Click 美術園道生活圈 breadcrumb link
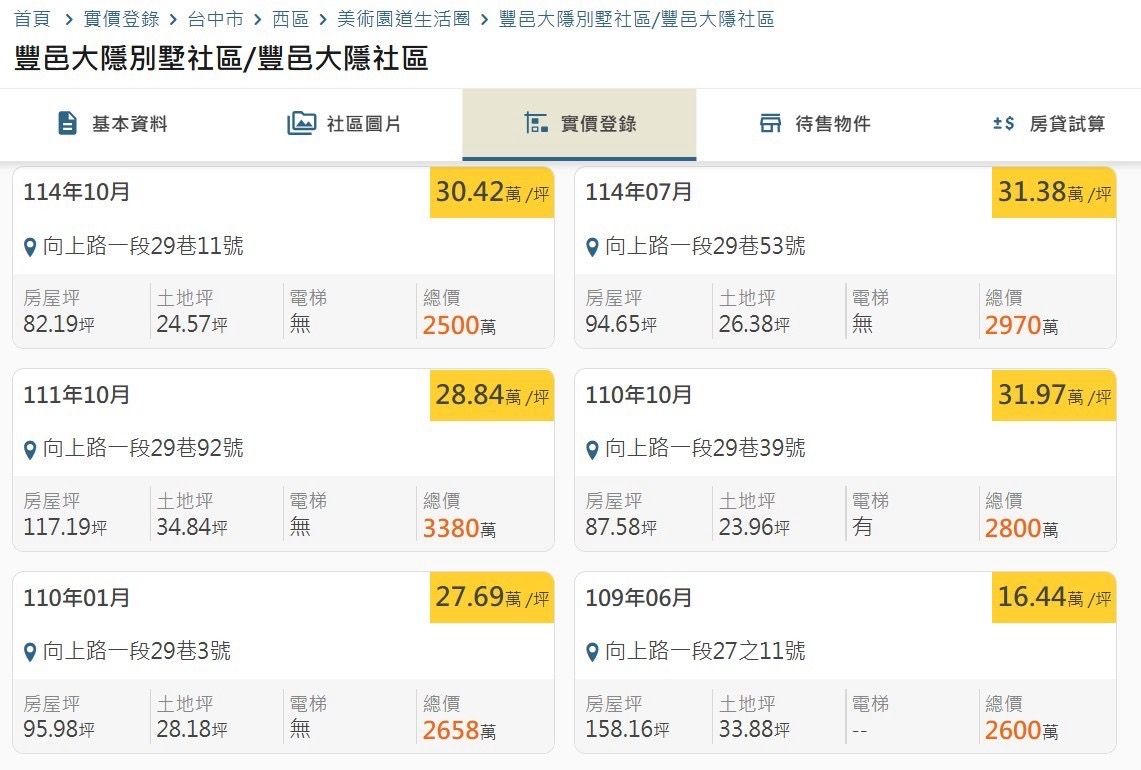Viewport: 1141px width, 770px height. 403,19
